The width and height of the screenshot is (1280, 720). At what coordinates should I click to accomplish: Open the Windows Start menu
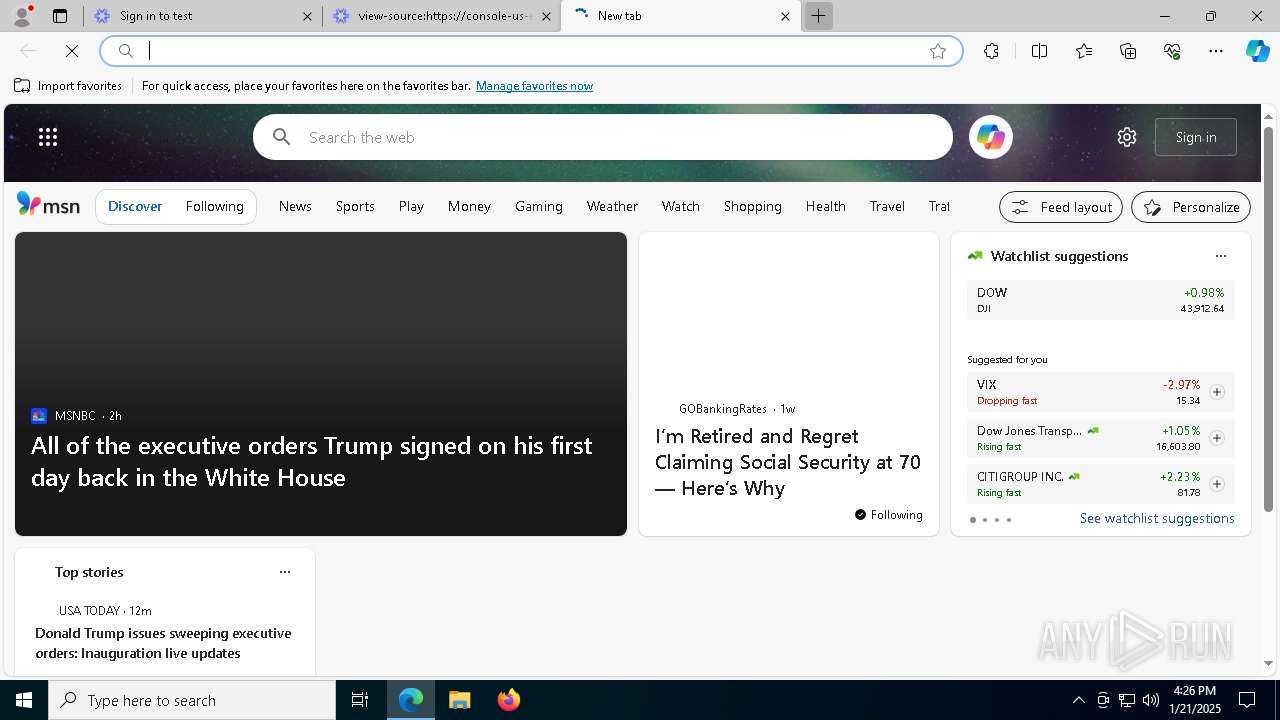[x=24, y=700]
